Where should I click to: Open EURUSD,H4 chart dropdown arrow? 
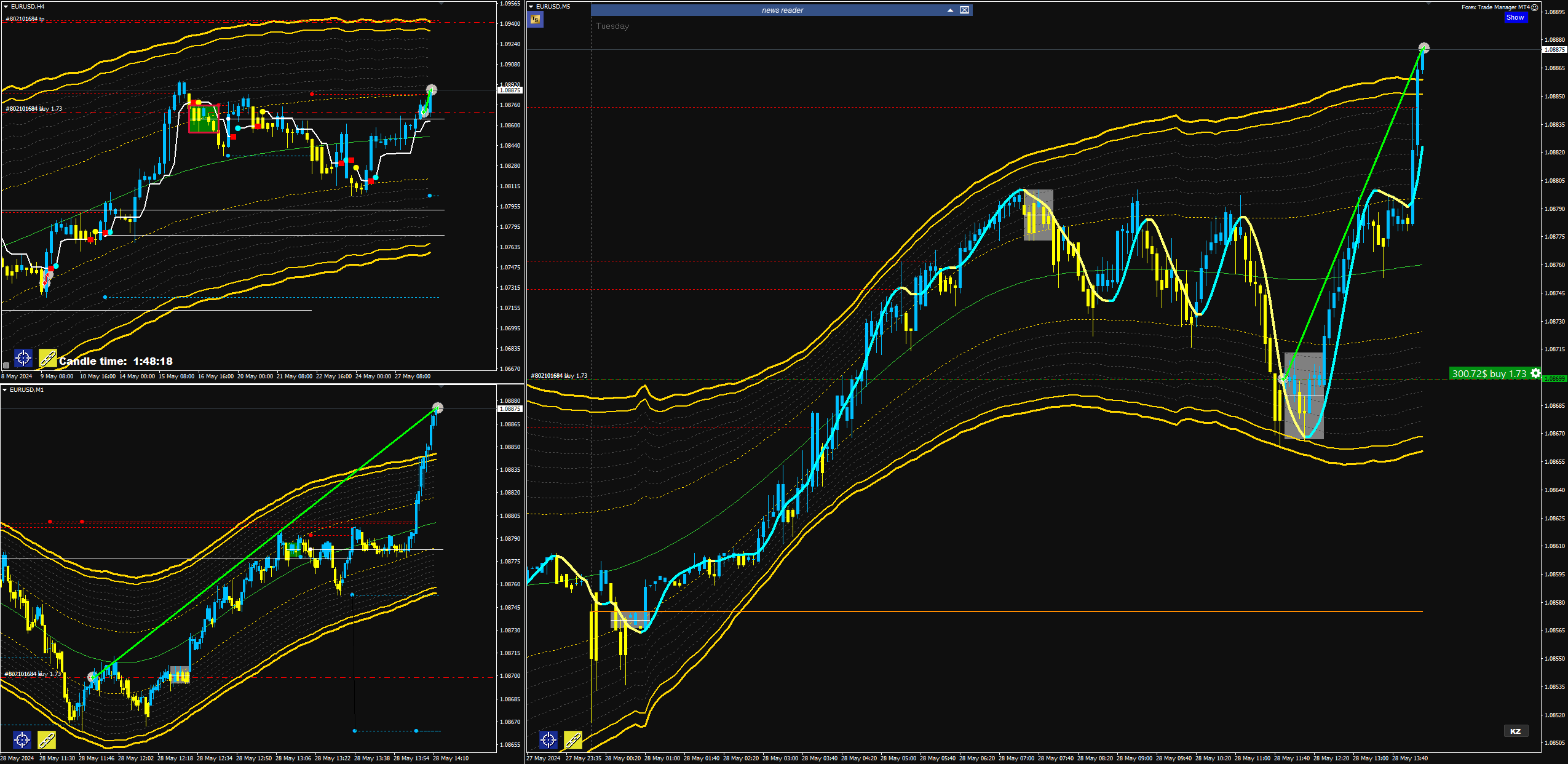click(5, 6)
